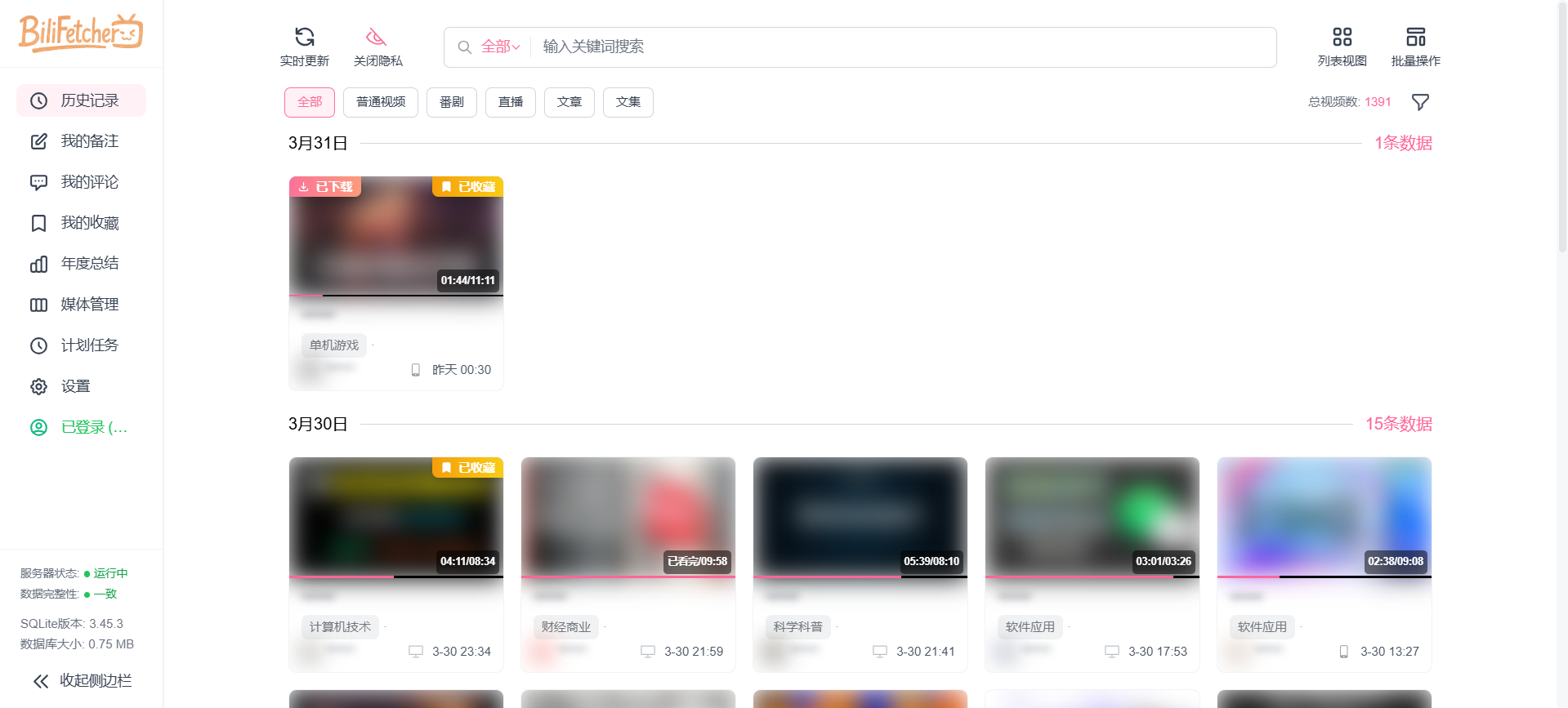Switch to list view layout
1568x708 pixels.
click(x=1342, y=38)
